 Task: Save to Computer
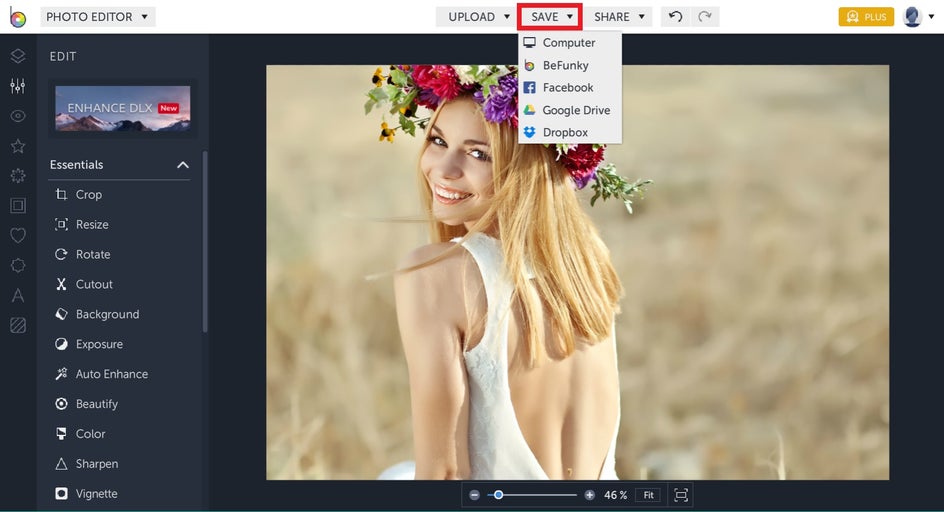click(570, 43)
